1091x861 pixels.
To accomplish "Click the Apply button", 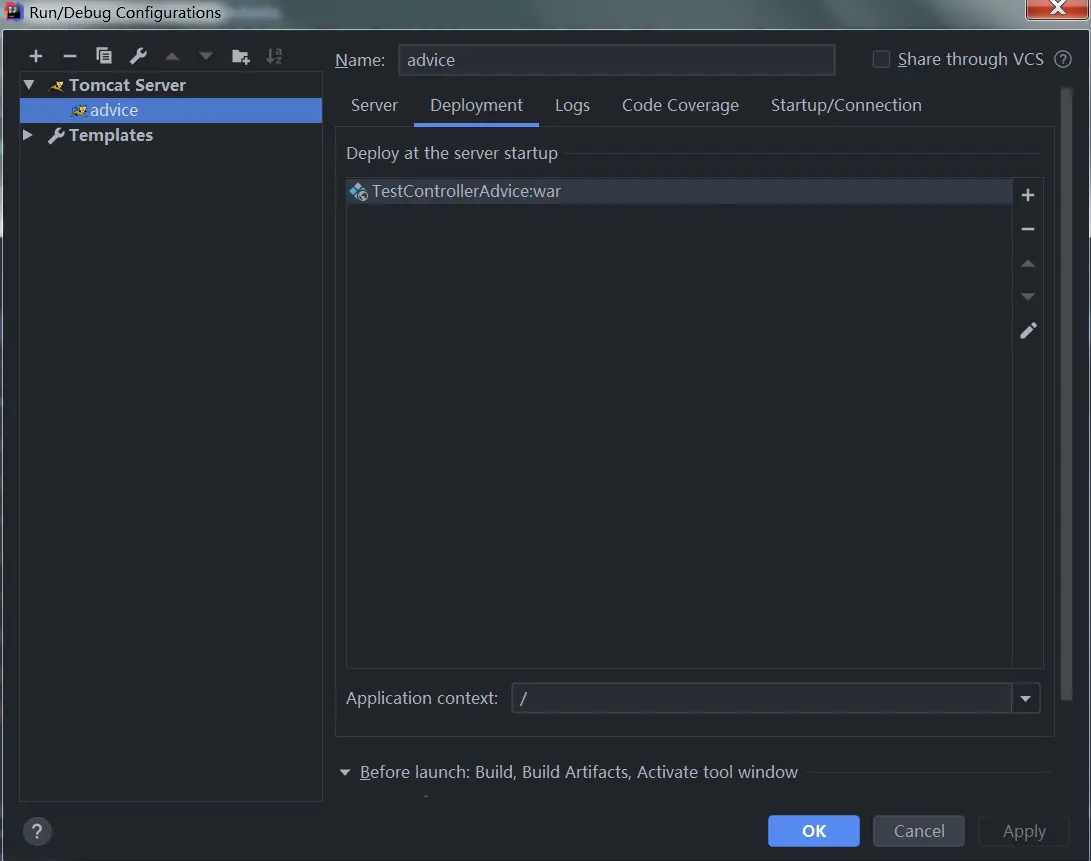I will pos(1024,831).
